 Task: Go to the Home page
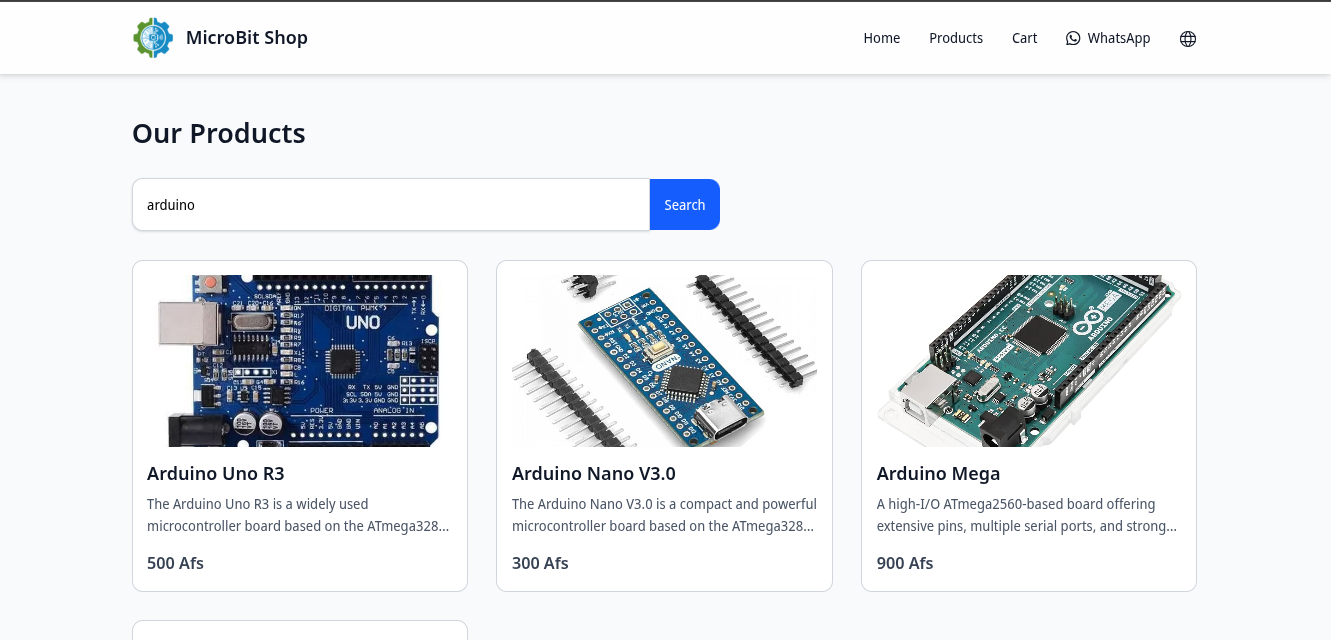(882, 38)
